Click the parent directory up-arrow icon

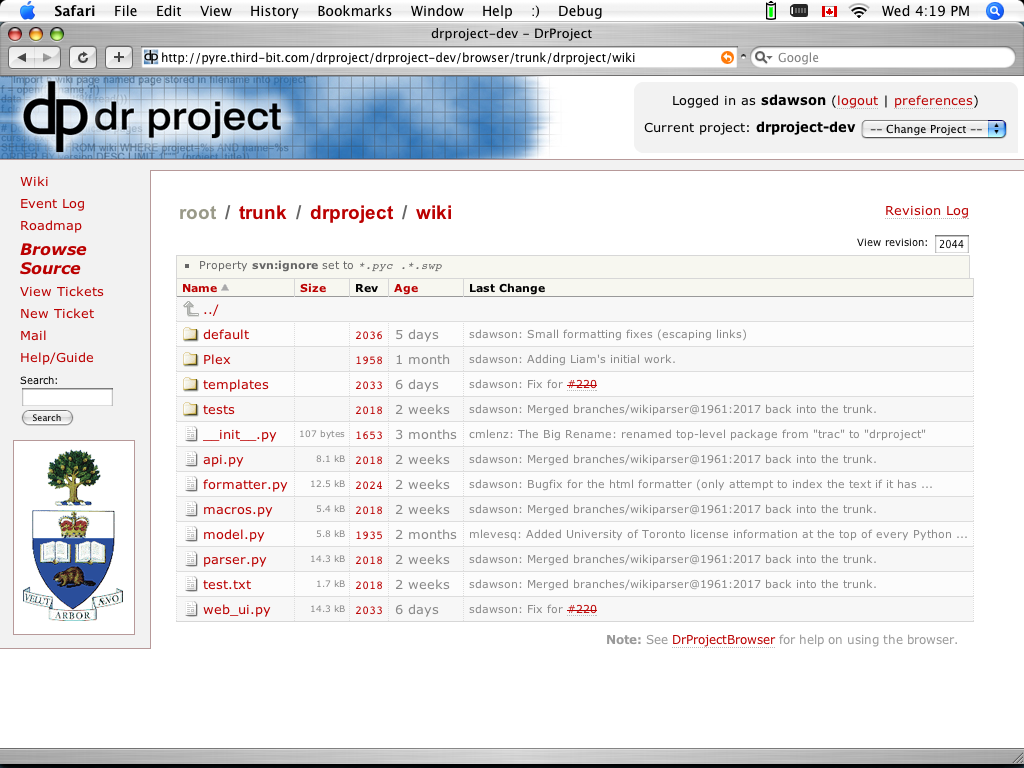coord(190,309)
